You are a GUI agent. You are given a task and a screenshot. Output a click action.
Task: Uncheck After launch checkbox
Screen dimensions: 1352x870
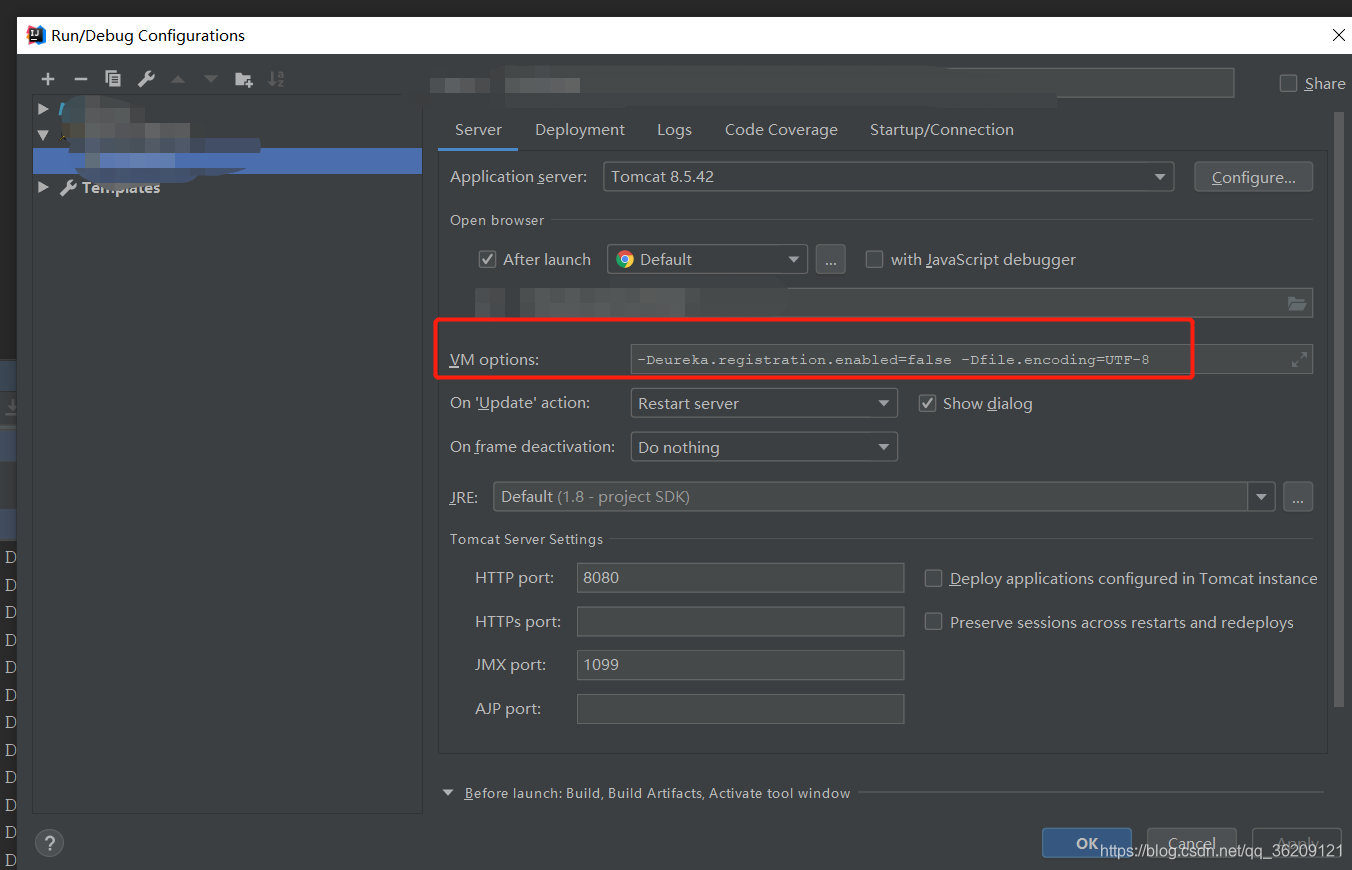point(488,259)
